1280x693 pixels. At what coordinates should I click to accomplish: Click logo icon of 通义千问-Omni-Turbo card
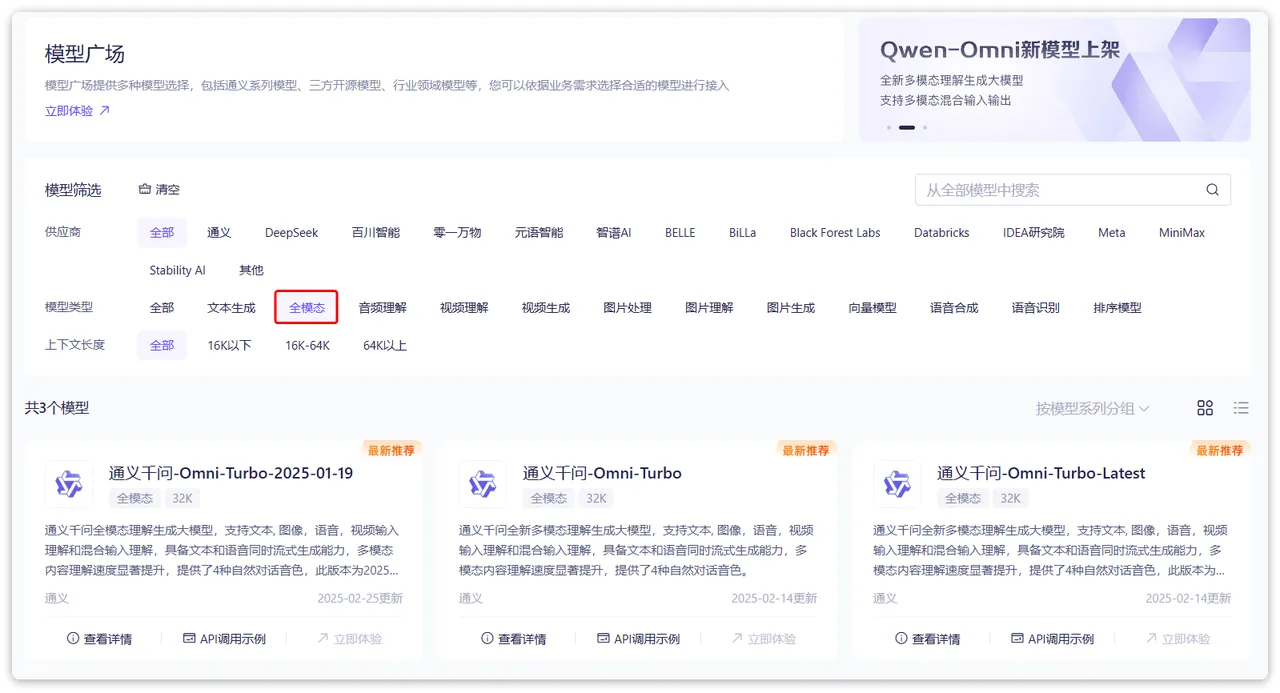click(x=483, y=484)
